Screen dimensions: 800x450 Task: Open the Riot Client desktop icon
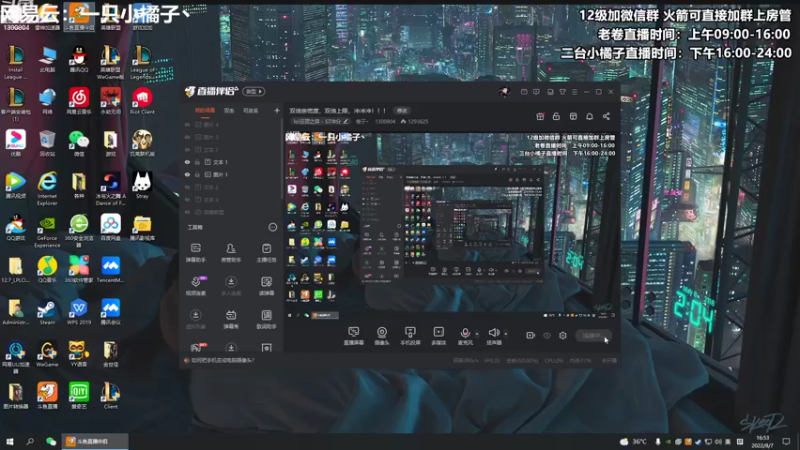(x=142, y=101)
